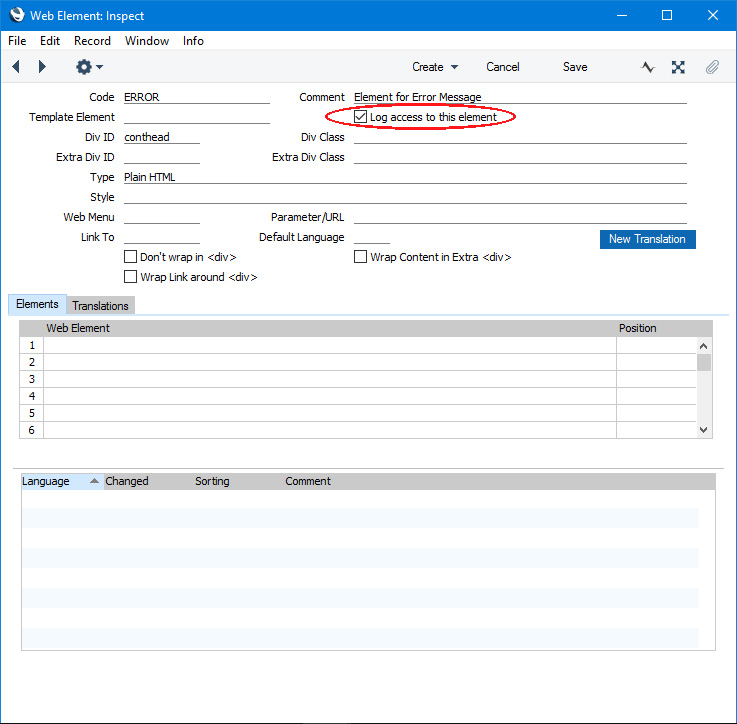This screenshot has height=724, width=737.
Task: Click the Template Element field
Action: (196, 117)
